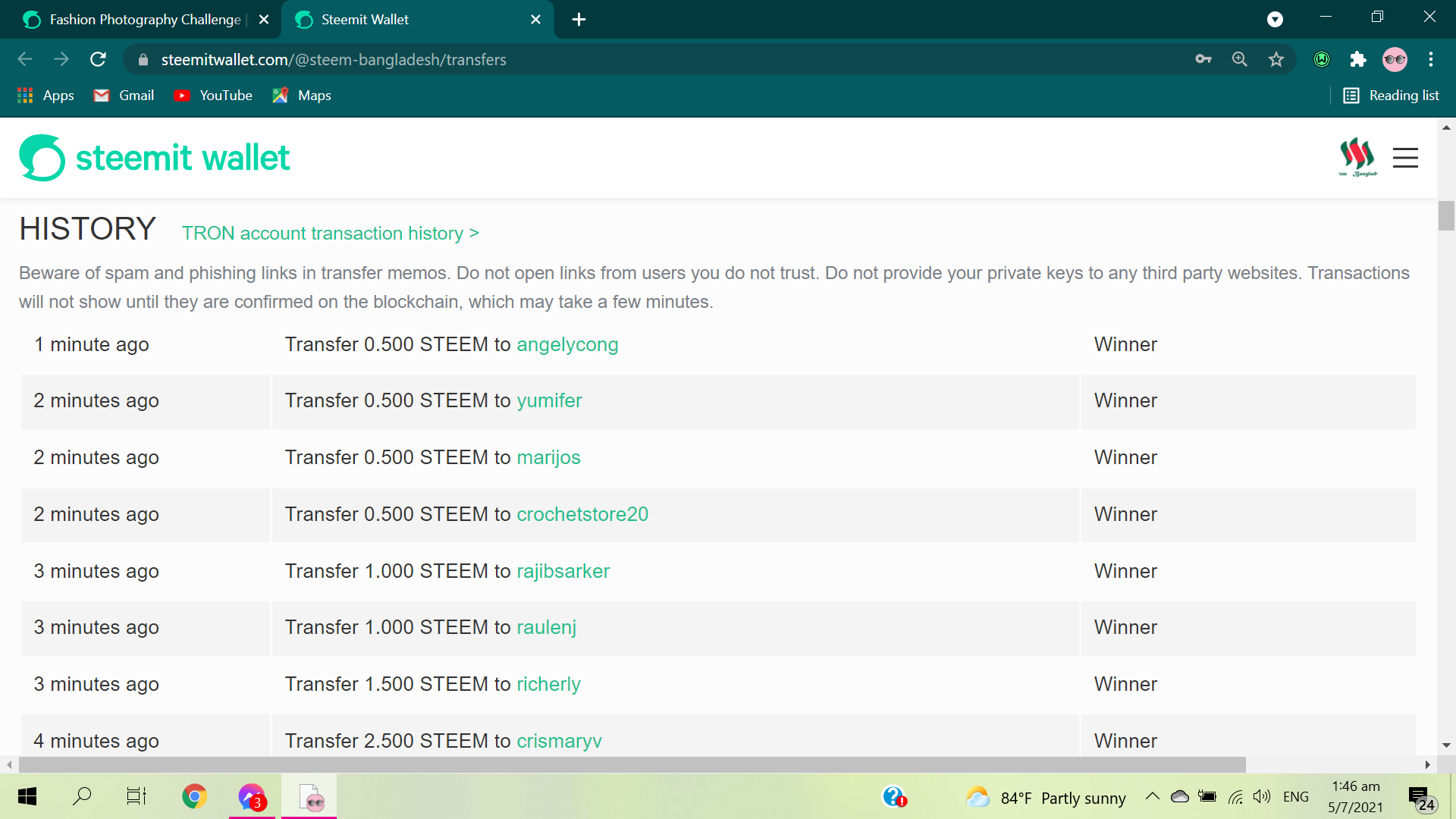Open saved passwords key icon
The width and height of the screenshot is (1456, 819).
(x=1203, y=59)
